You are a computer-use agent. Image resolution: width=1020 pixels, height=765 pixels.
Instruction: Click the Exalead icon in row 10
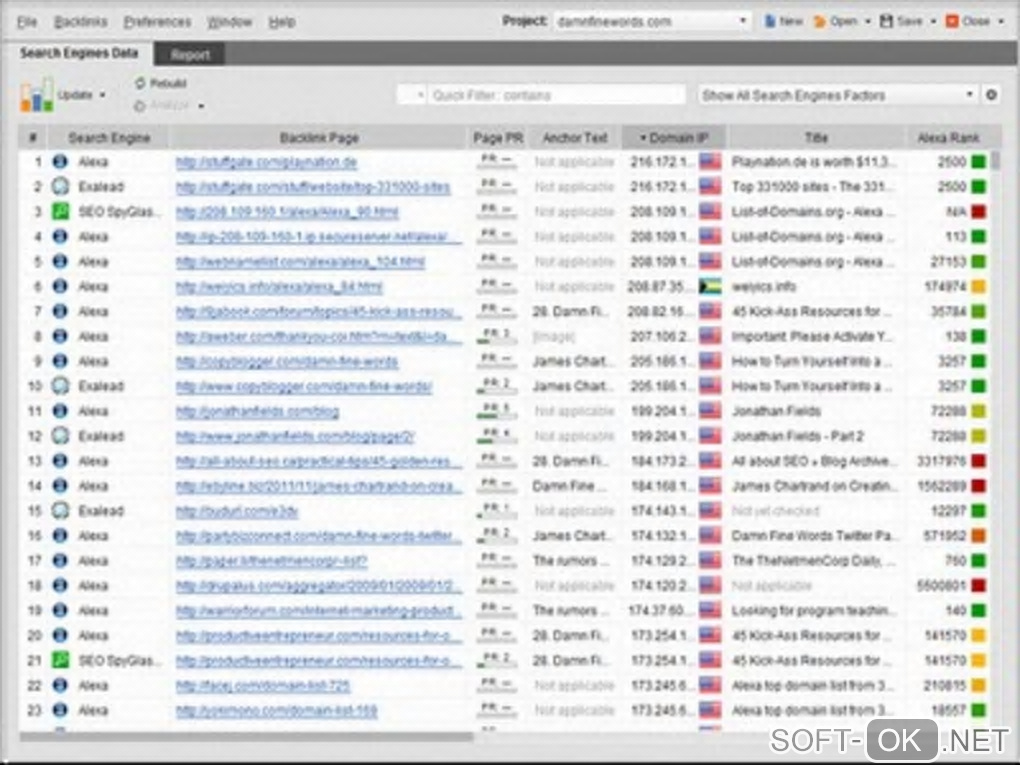[x=60, y=386]
